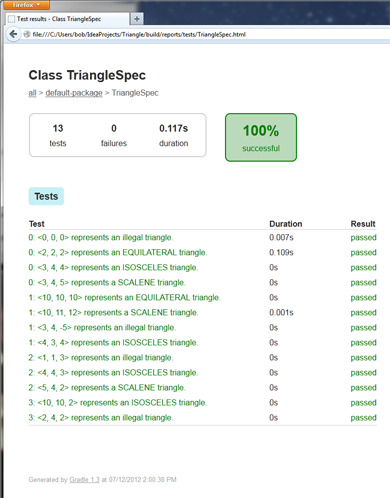The width and height of the screenshot is (390, 498).
Task: Click the page favicon in the tab
Action: click(11, 19)
